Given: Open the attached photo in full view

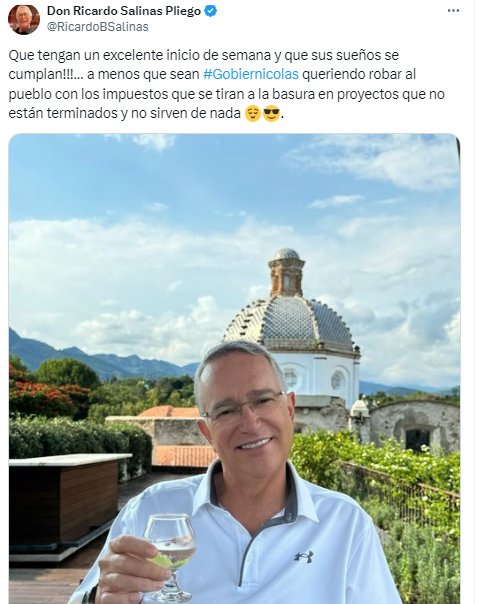Looking at the screenshot, I should [x=234, y=369].
